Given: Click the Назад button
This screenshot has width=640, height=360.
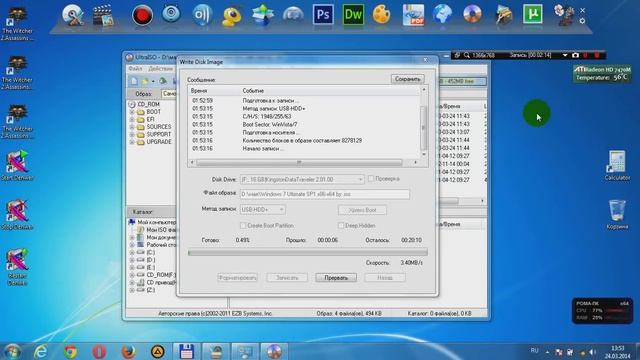Looking at the screenshot, I should (385, 278).
